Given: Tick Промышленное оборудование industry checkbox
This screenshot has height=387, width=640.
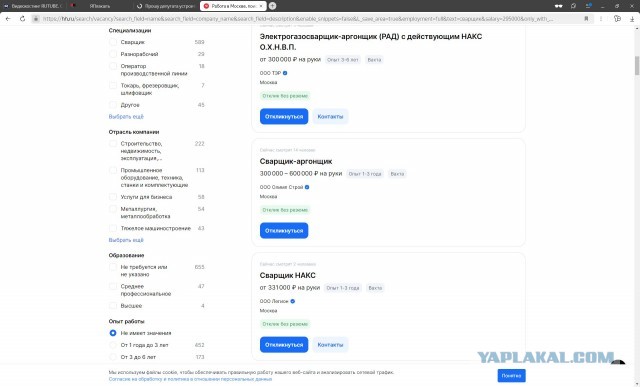Looking at the screenshot, I should pyautogui.click(x=113, y=170).
